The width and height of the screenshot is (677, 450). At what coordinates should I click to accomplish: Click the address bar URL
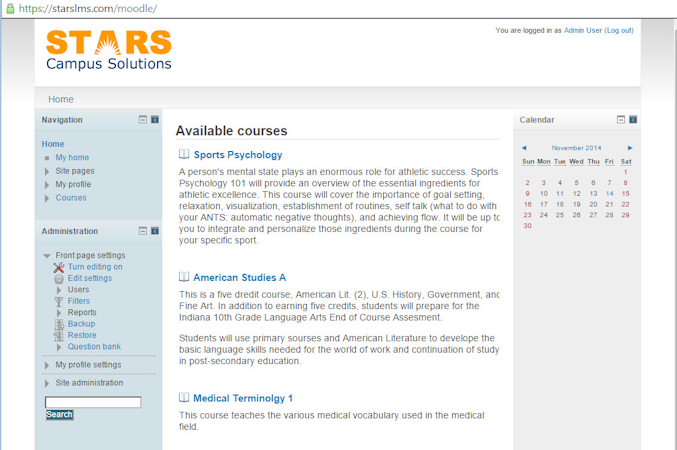click(x=88, y=8)
